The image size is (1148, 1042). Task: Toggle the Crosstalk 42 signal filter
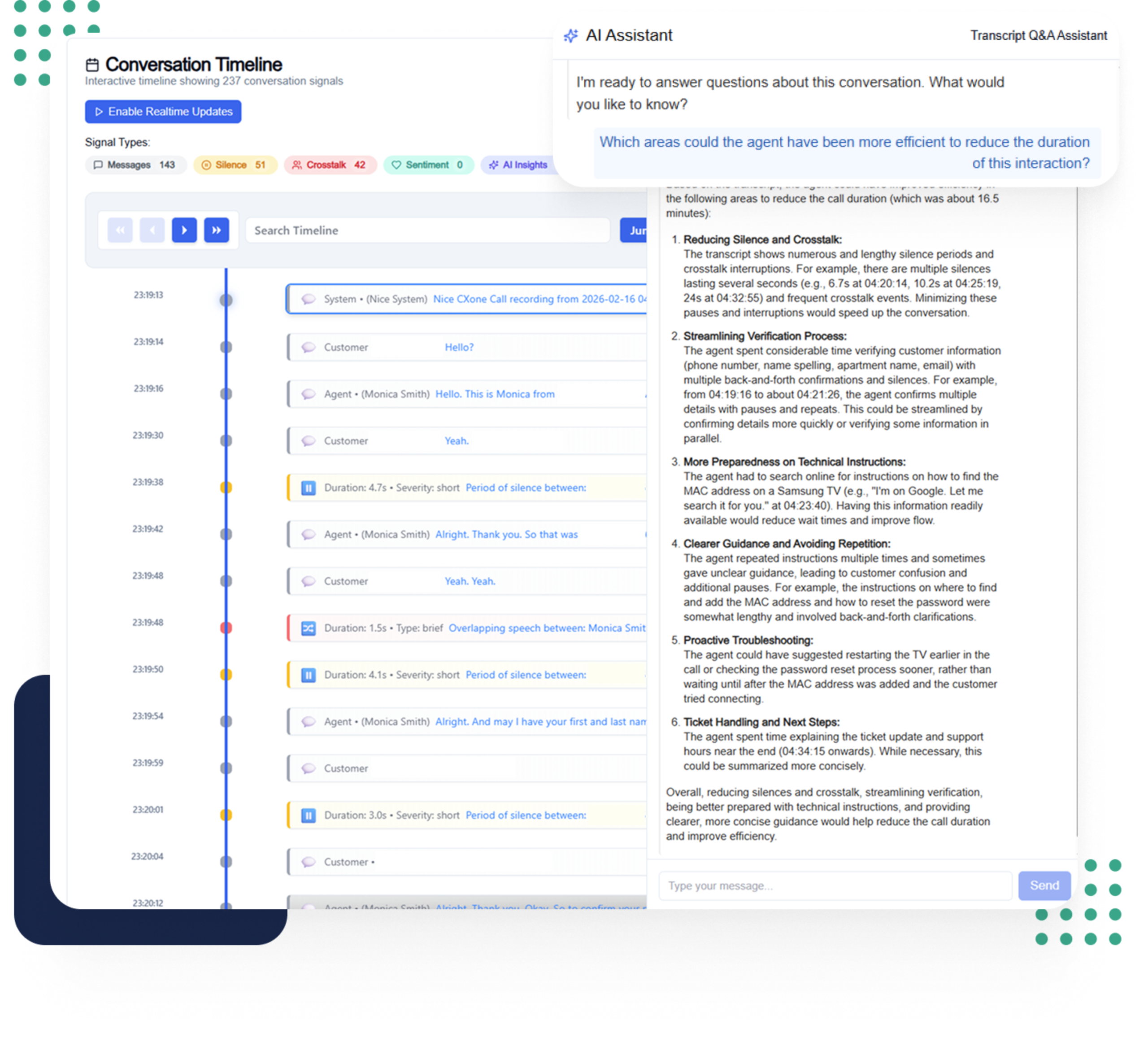(330, 165)
